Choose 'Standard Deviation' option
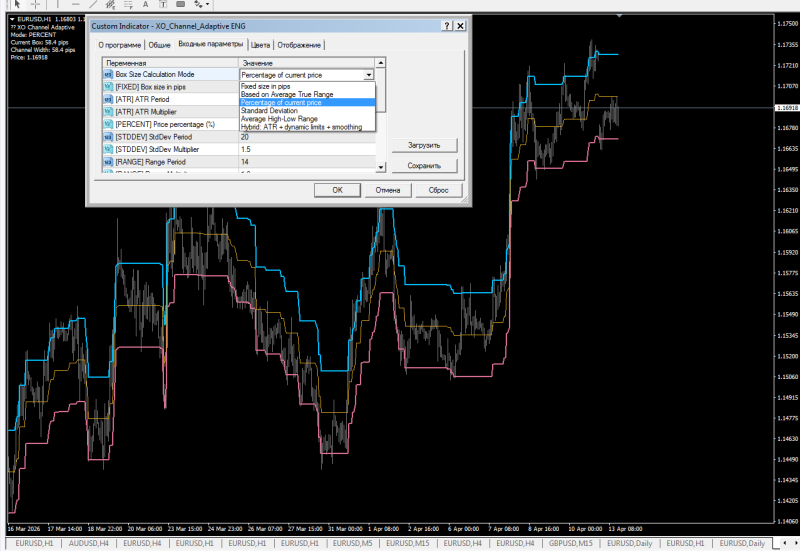This screenshot has height=551, width=800. click(308, 111)
